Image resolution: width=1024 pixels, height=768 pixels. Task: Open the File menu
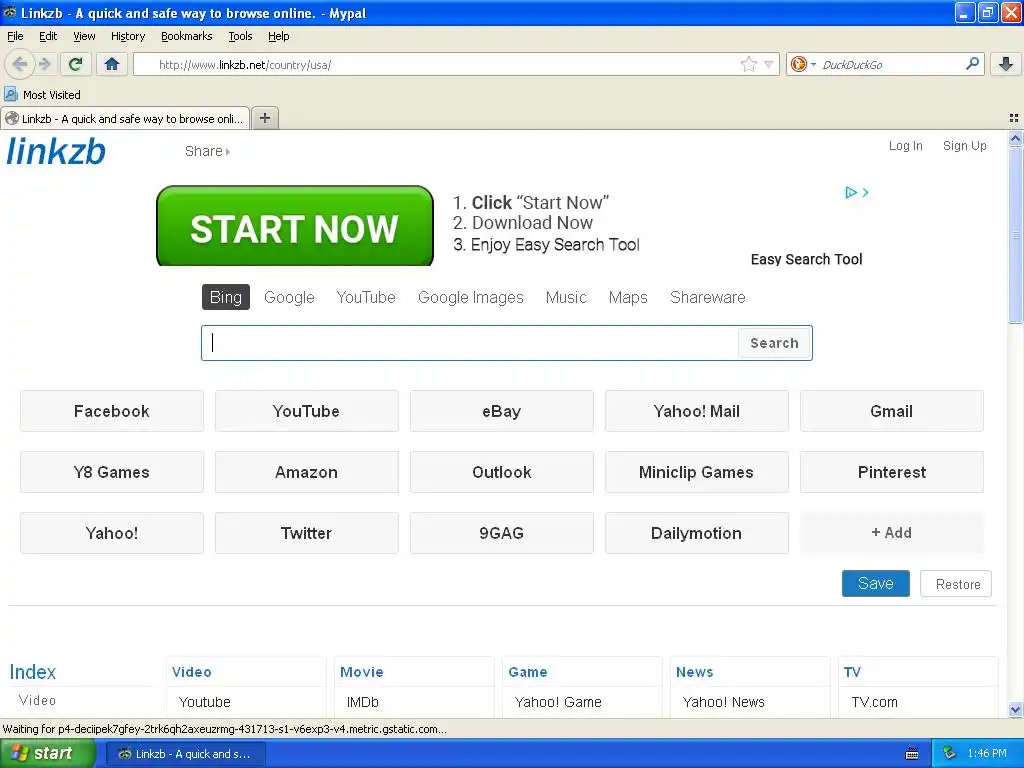(15, 36)
